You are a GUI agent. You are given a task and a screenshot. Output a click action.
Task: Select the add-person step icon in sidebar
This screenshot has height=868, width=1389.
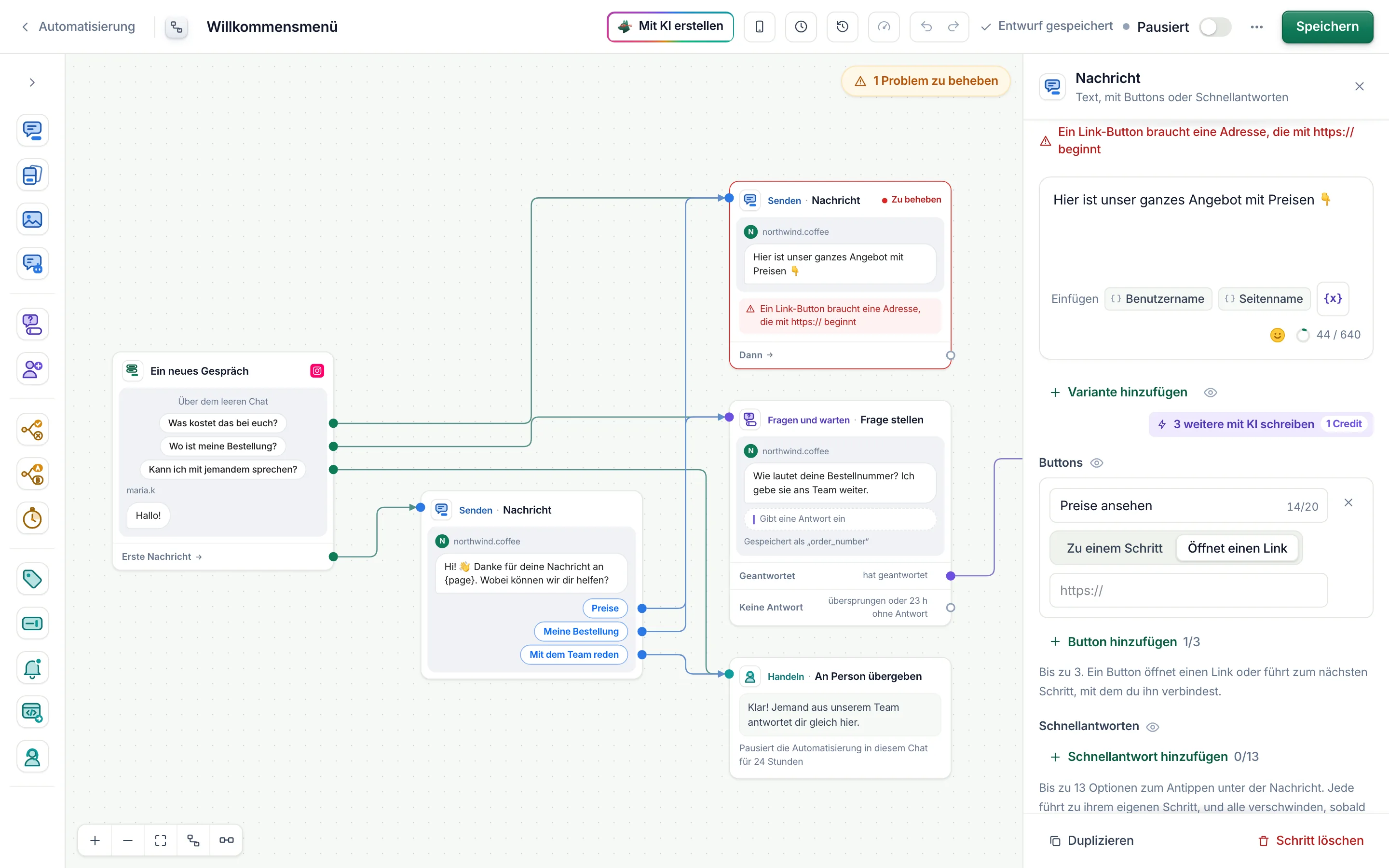(32, 368)
